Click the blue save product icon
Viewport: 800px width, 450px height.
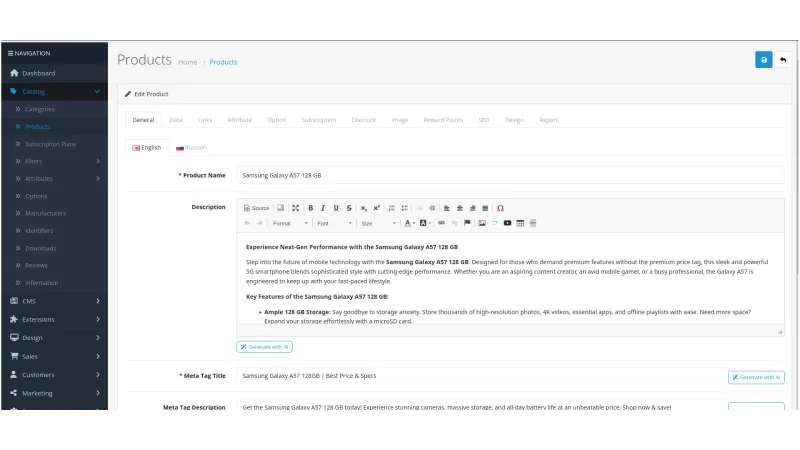(x=763, y=60)
